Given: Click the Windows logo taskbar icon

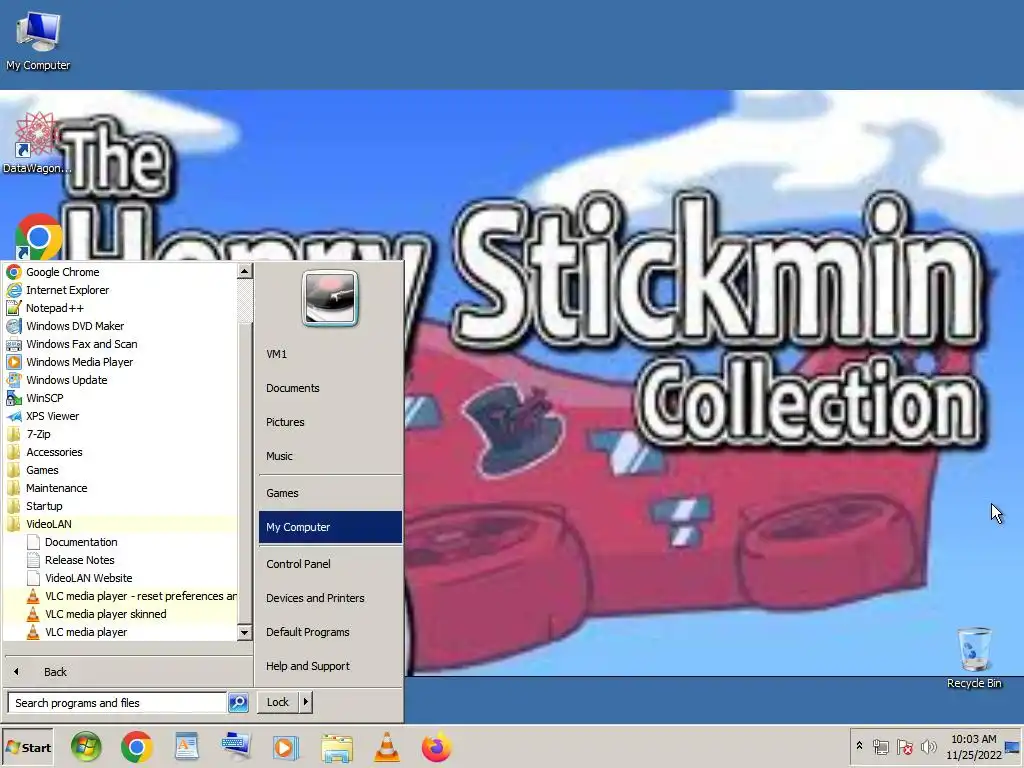Looking at the screenshot, I should click(x=86, y=748).
